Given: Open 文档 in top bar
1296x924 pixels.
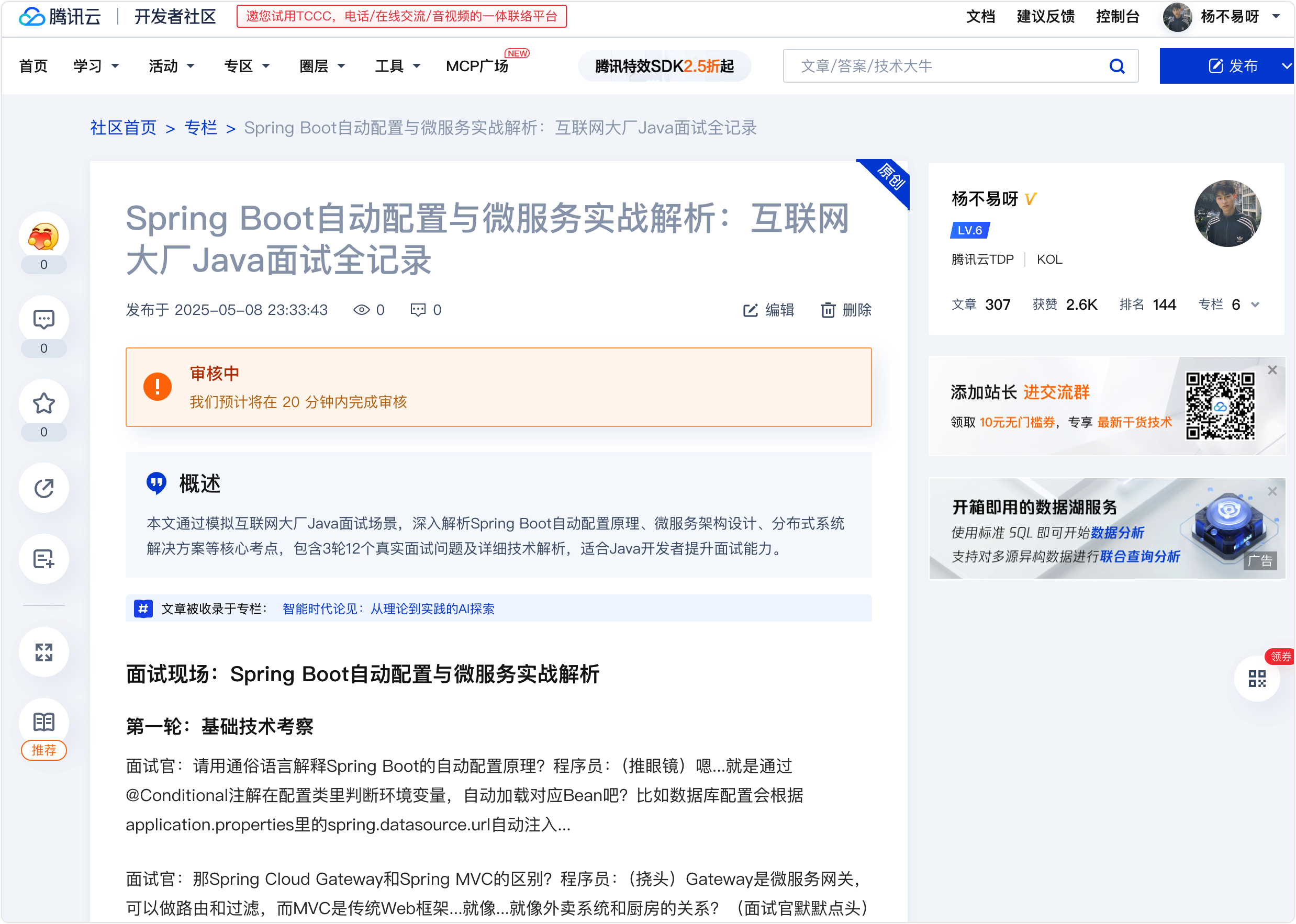Looking at the screenshot, I should (981, 17).
